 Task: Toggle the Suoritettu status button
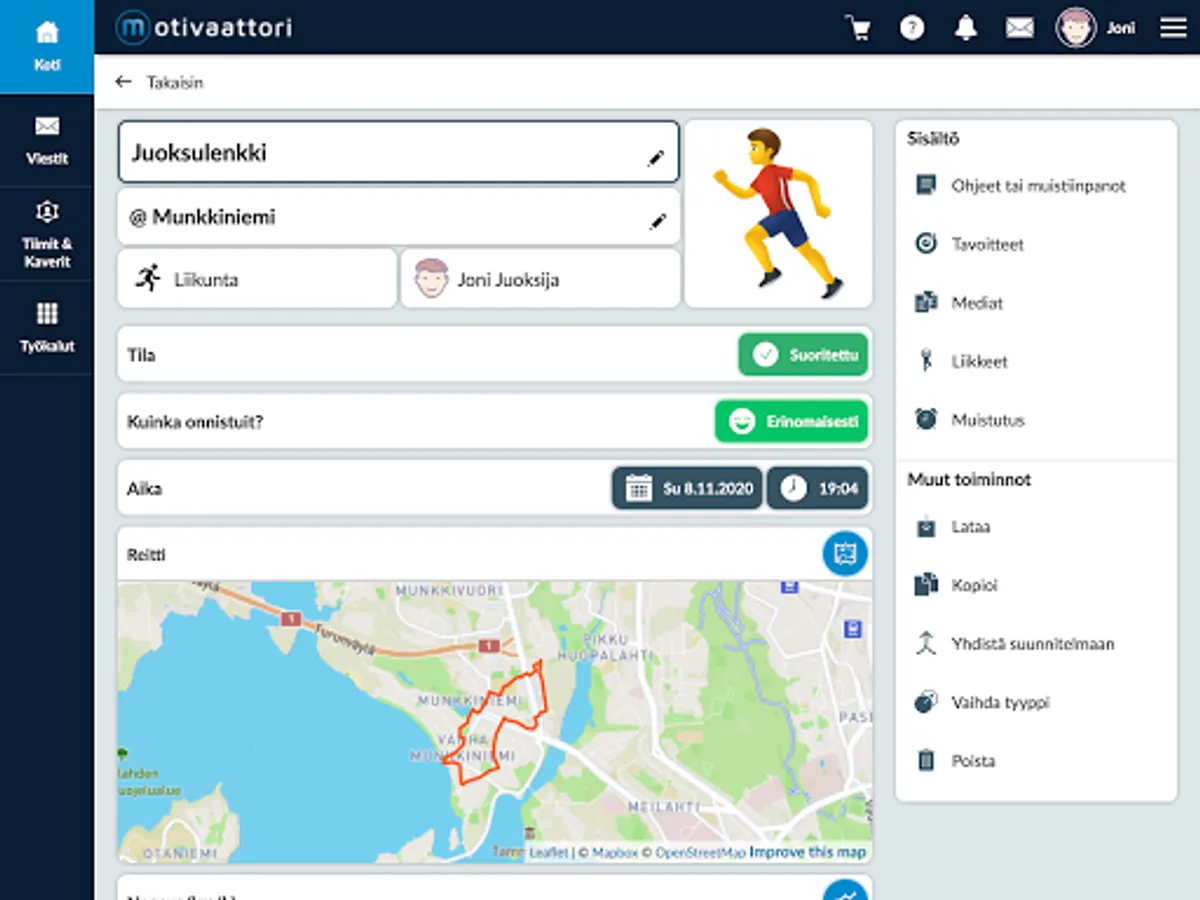(x=803, y=354)
